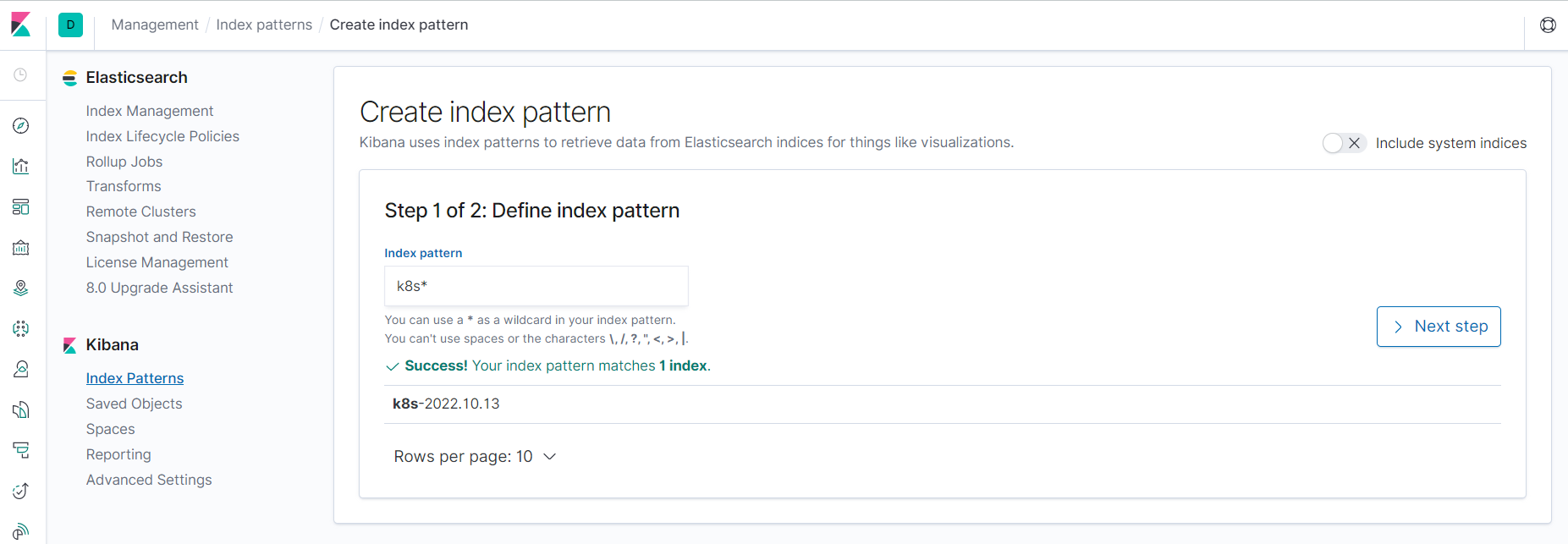Open the space selector avatar D
This screenshot has height=544, width=1568.
click(70, 25)
